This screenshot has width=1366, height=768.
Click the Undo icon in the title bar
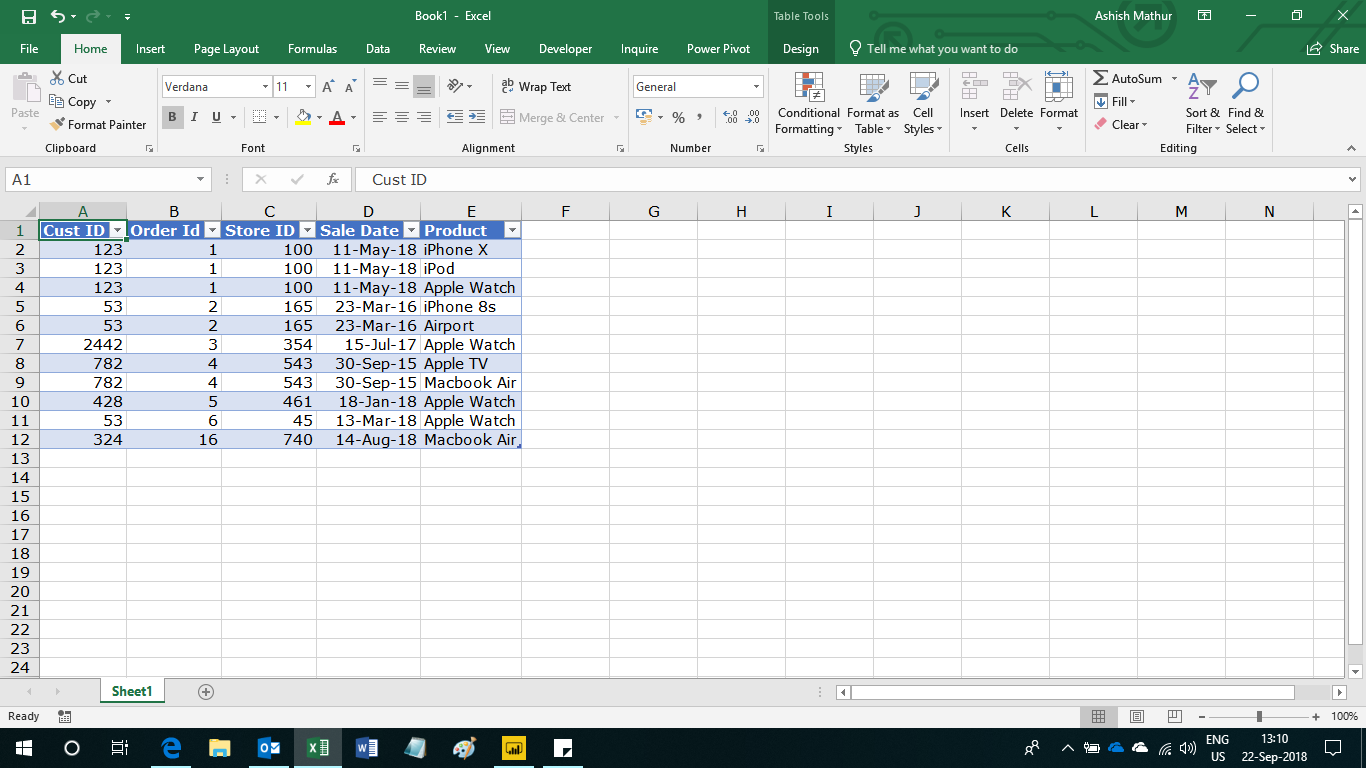(58, 16)
